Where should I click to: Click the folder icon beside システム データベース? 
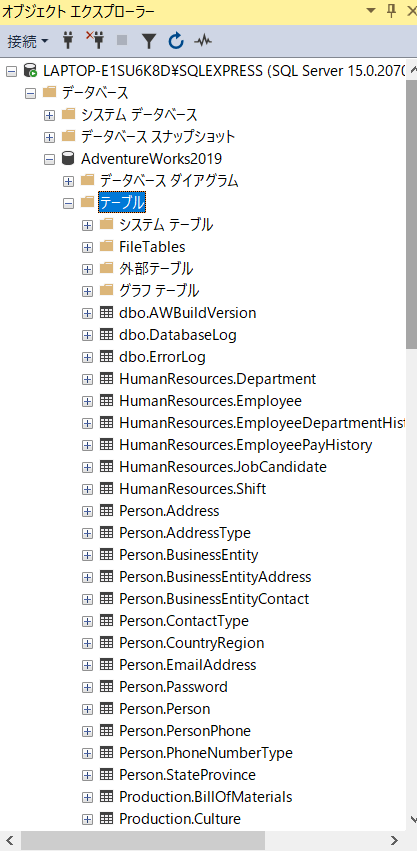tap(68, 114)
